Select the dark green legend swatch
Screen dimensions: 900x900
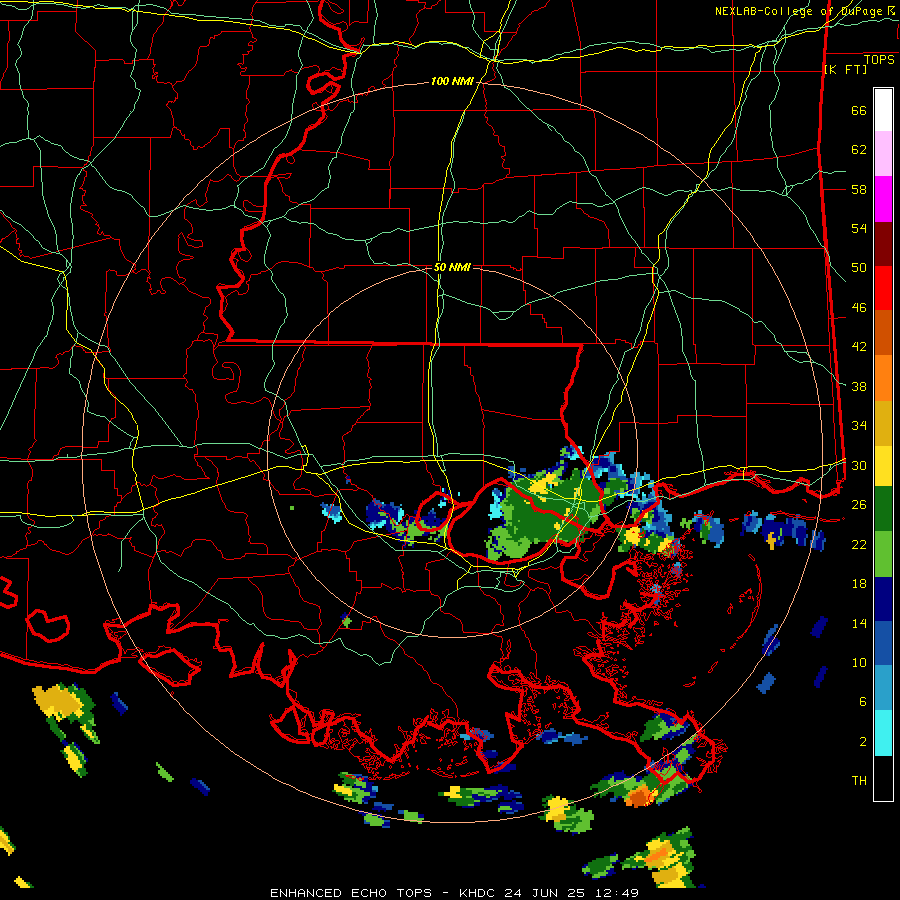[883, 509]
